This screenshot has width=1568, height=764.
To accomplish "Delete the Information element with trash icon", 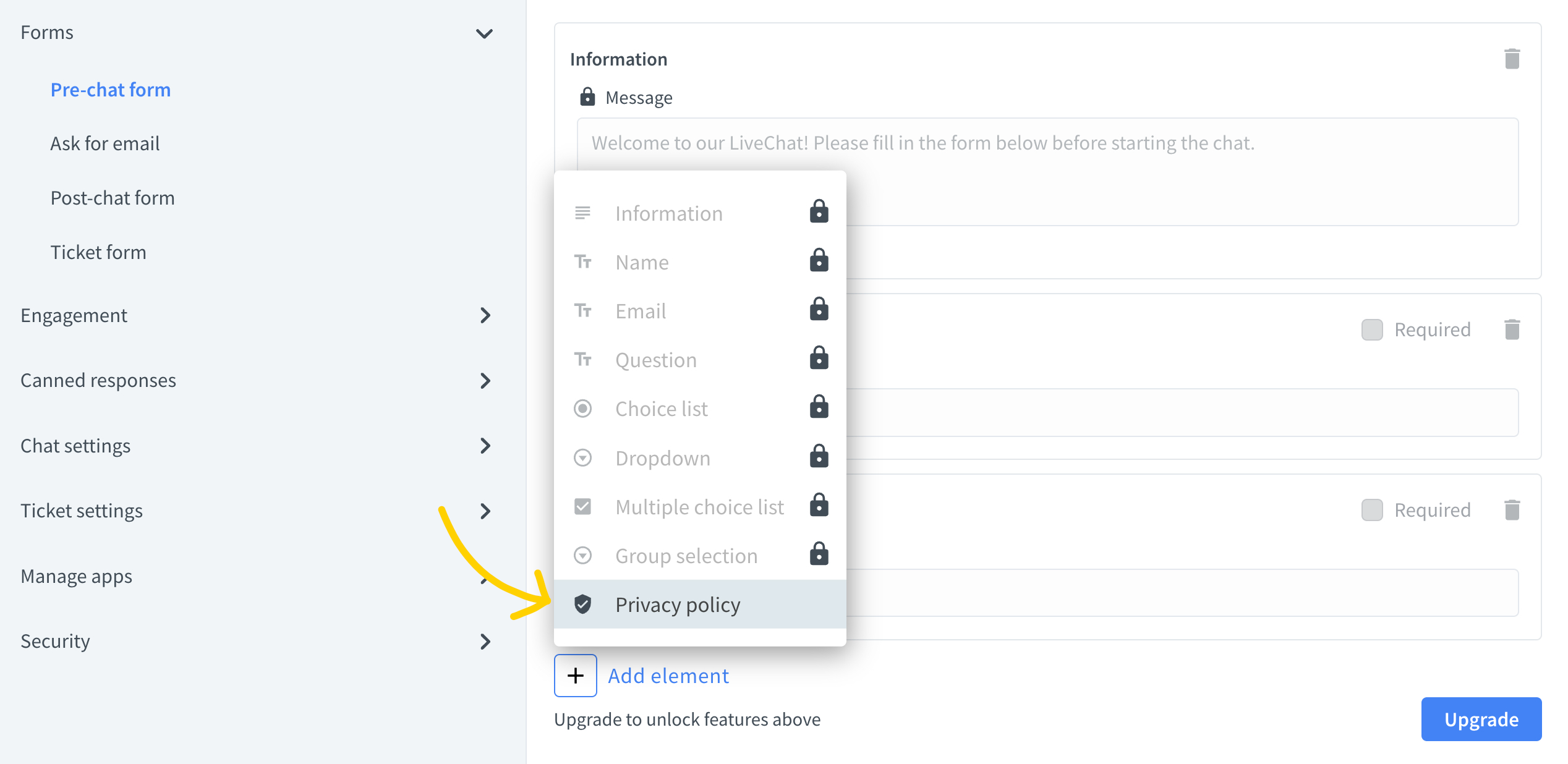I will coord(1512,59).
